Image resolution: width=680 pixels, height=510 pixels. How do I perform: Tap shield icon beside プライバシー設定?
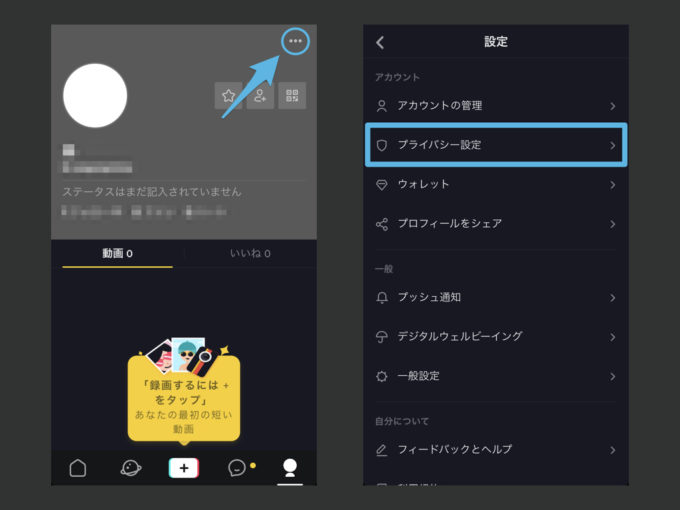point(382,145)
